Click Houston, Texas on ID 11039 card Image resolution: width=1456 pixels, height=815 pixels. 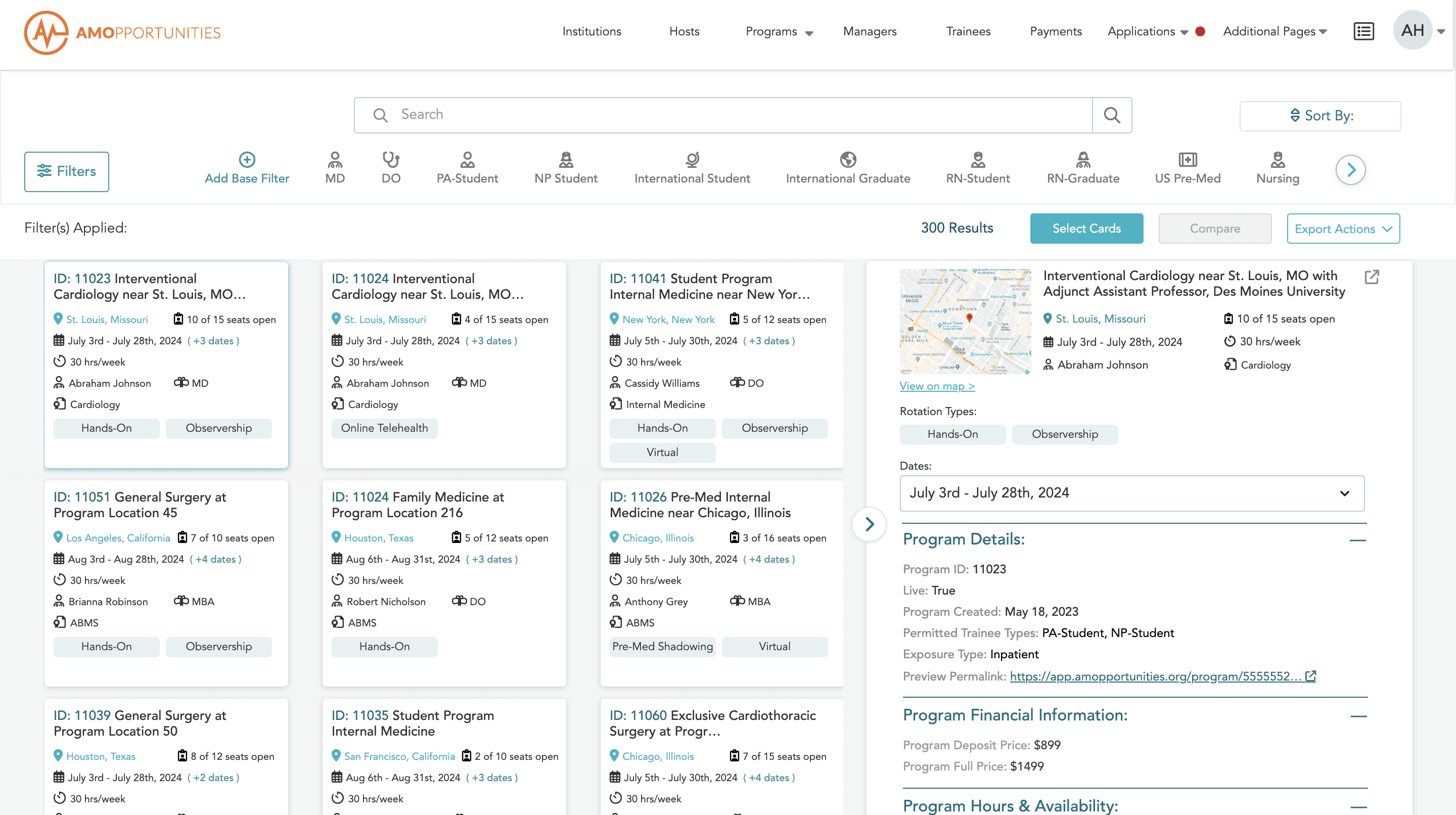101,756
